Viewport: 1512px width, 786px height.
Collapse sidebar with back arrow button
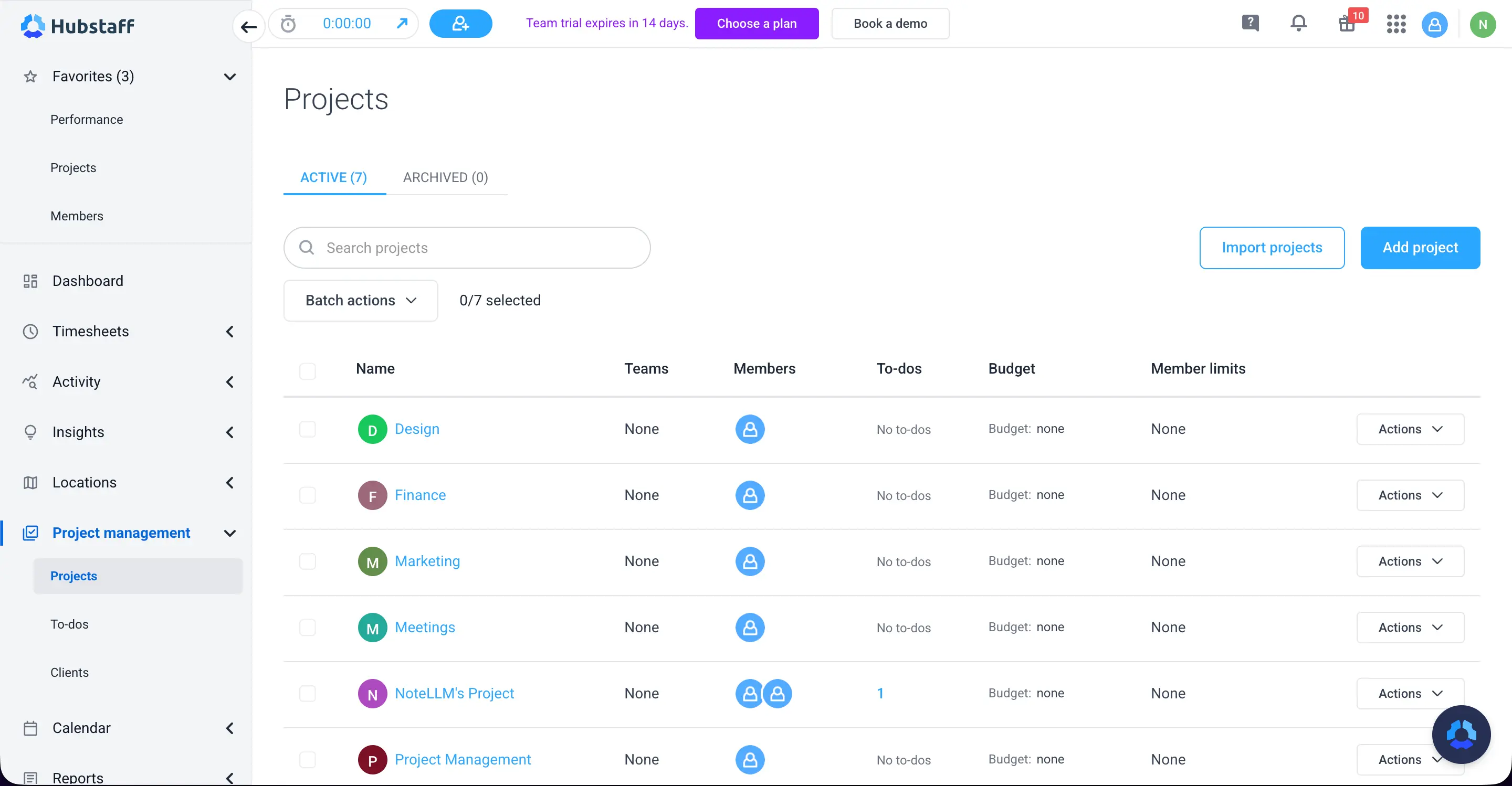tap(249, 26)
